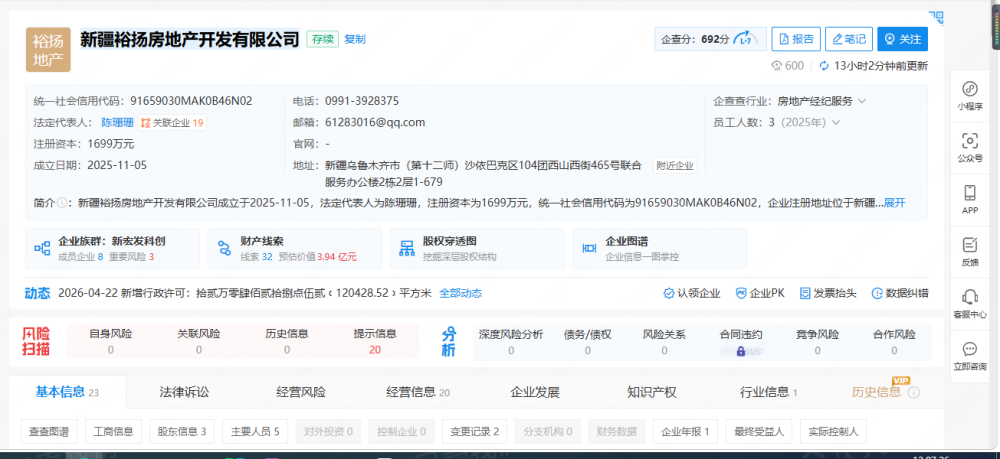This screenshot has height=459, width=1000.
Task: Open 风险关系 analysis item
Action: click(x=664, y=342)
